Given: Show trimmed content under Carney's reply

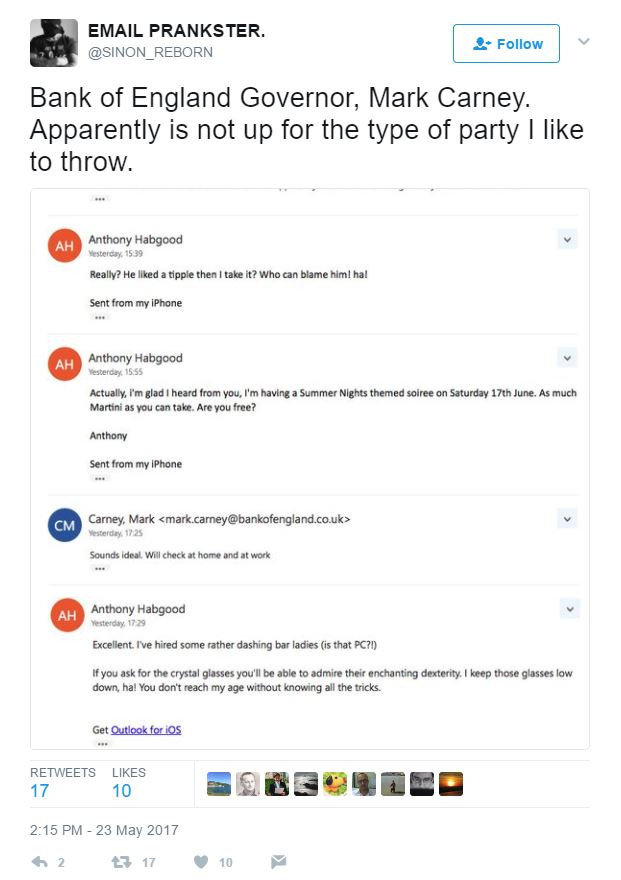Looking at the screenshot, I should 100,569.
